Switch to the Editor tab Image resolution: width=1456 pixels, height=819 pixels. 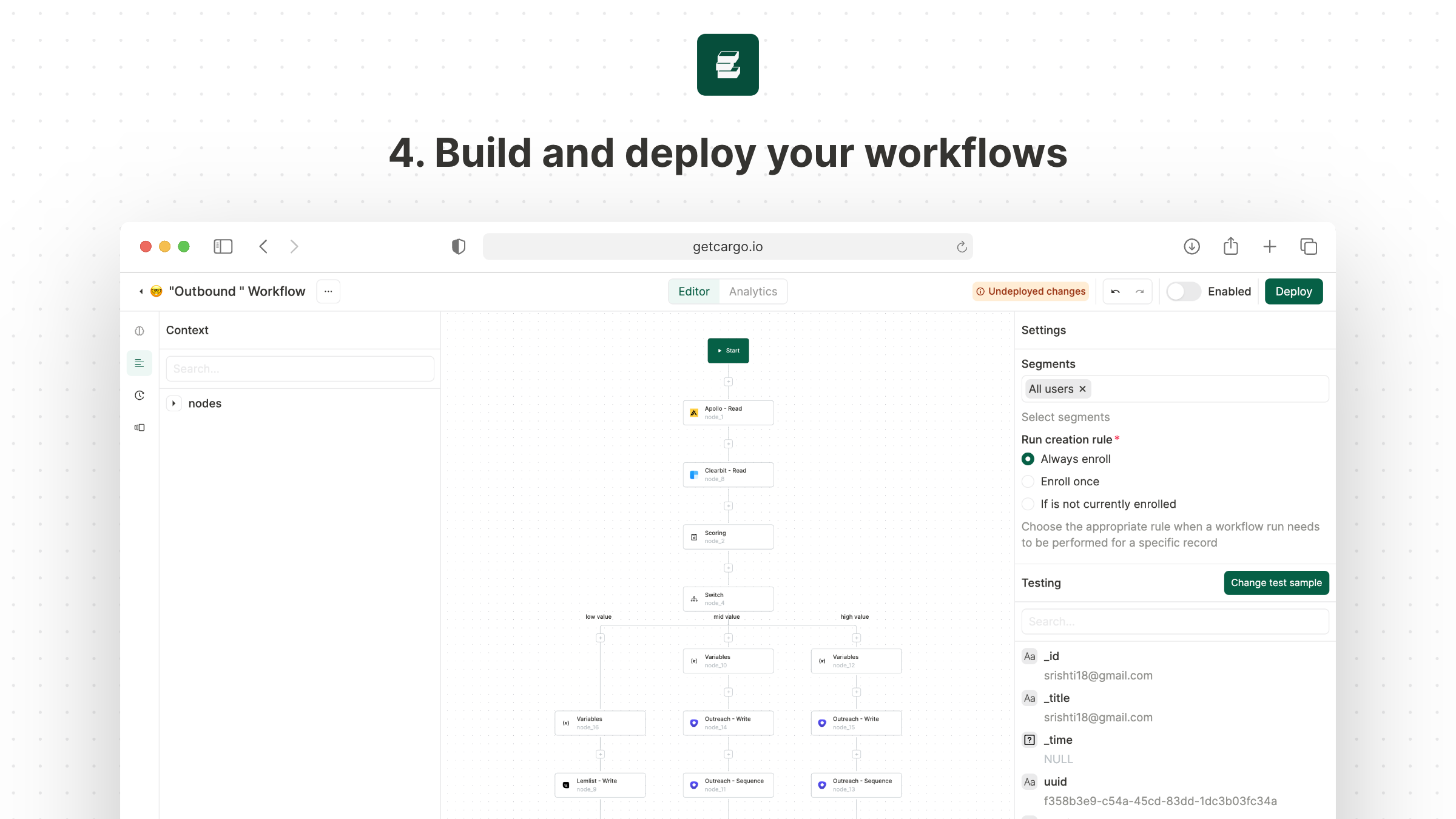[x=693, y=292]
